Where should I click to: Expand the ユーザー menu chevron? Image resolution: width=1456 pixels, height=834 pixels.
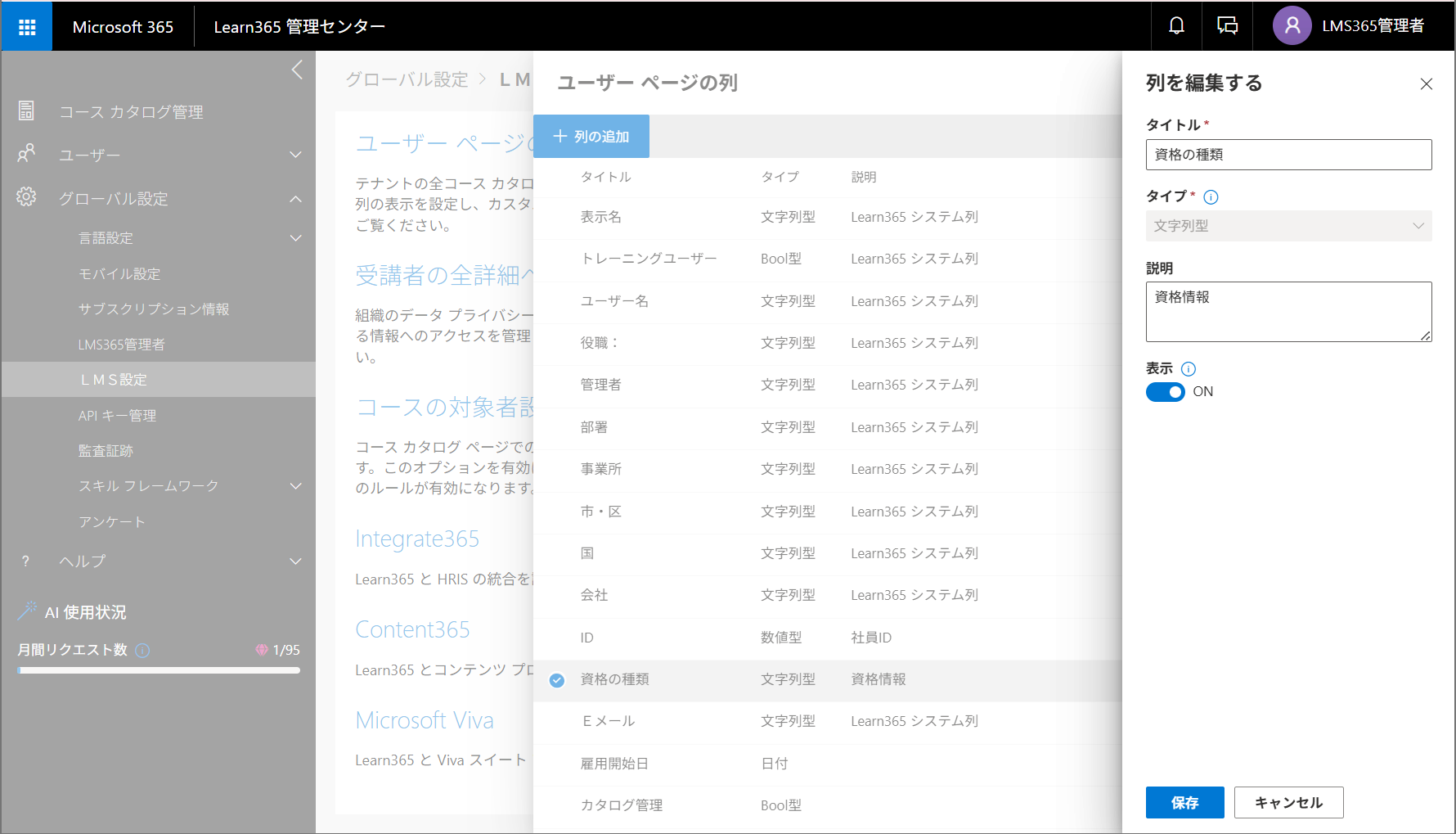296,155
